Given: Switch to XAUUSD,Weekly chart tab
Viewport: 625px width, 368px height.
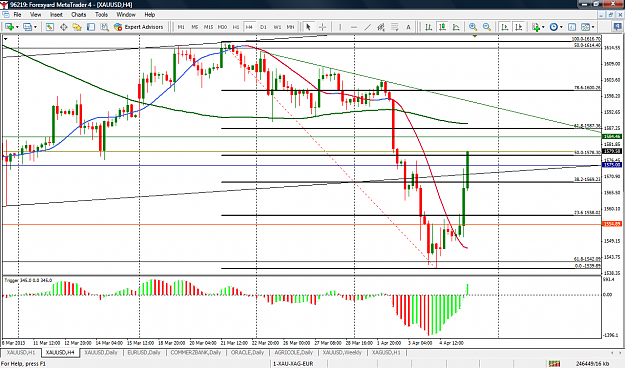Looking at the screenshot, I should click(x=343, y=353).
